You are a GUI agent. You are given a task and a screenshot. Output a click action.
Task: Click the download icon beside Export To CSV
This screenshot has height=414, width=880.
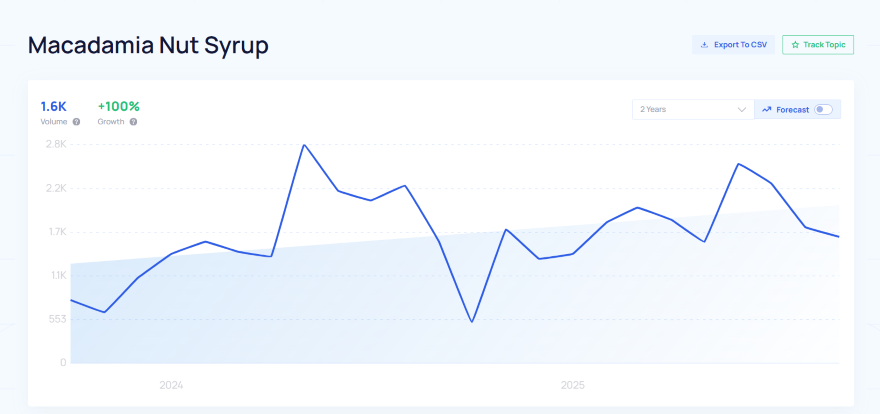[705, 45]
